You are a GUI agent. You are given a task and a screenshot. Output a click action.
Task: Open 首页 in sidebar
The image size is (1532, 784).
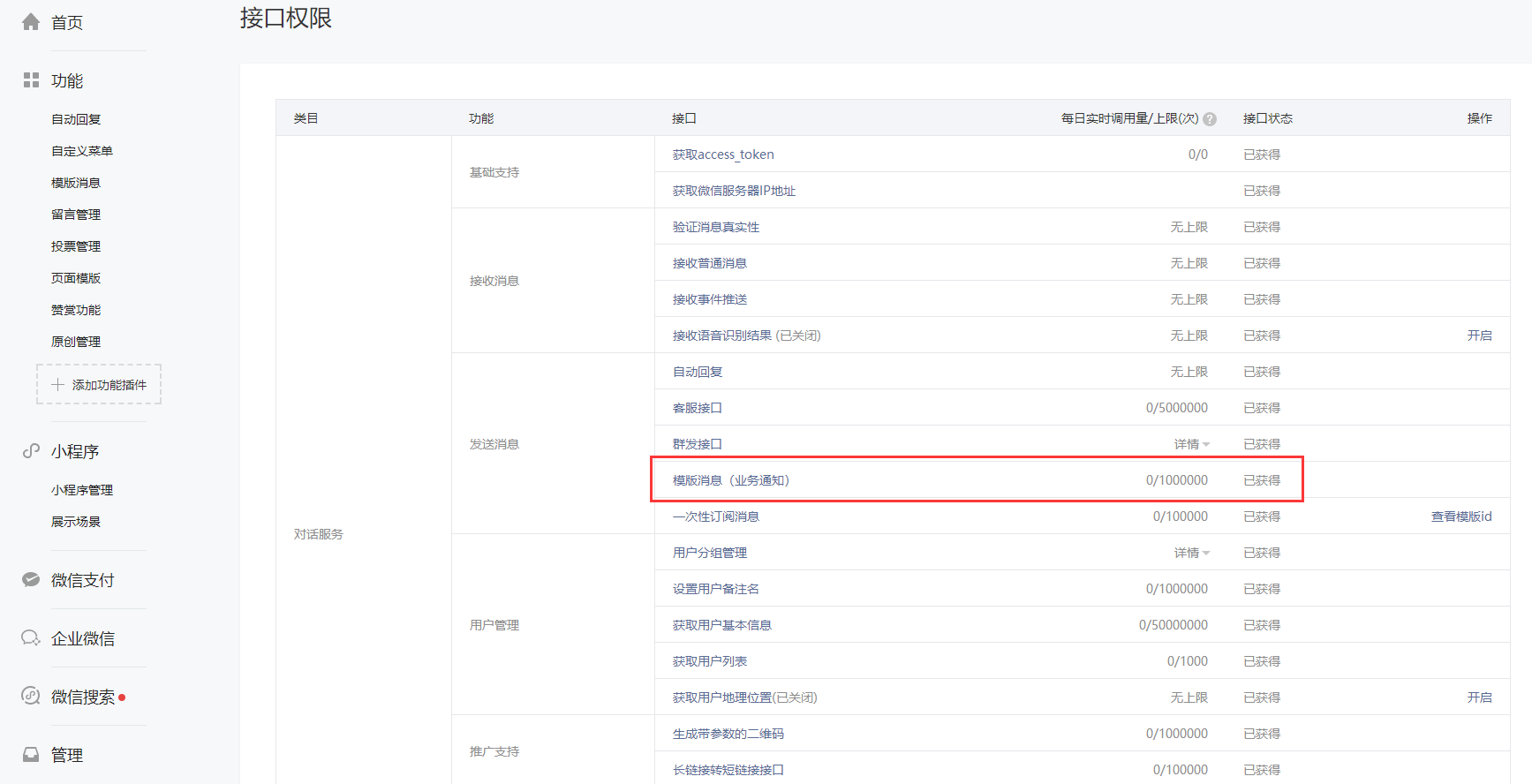coord(67,22)
